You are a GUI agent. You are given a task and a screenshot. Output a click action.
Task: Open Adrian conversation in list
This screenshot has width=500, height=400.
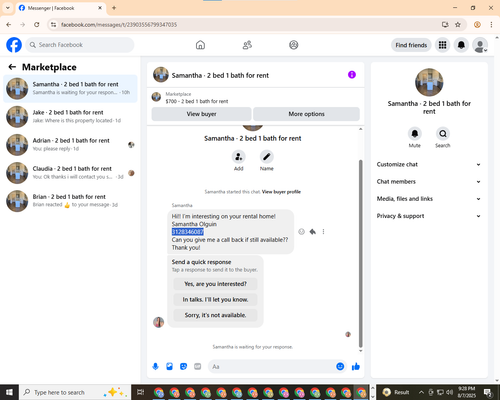click(70, 145)
